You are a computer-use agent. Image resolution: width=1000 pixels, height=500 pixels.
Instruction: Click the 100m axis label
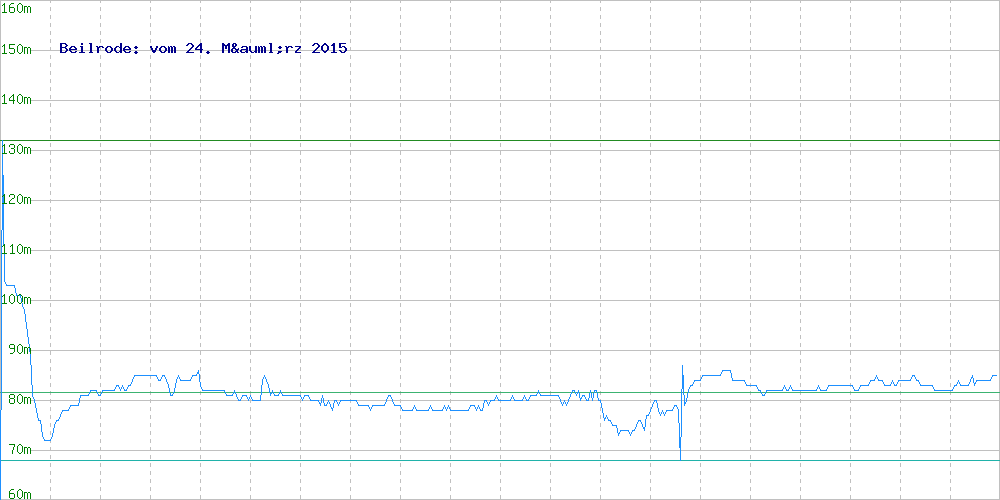click(x=17, y=300)
